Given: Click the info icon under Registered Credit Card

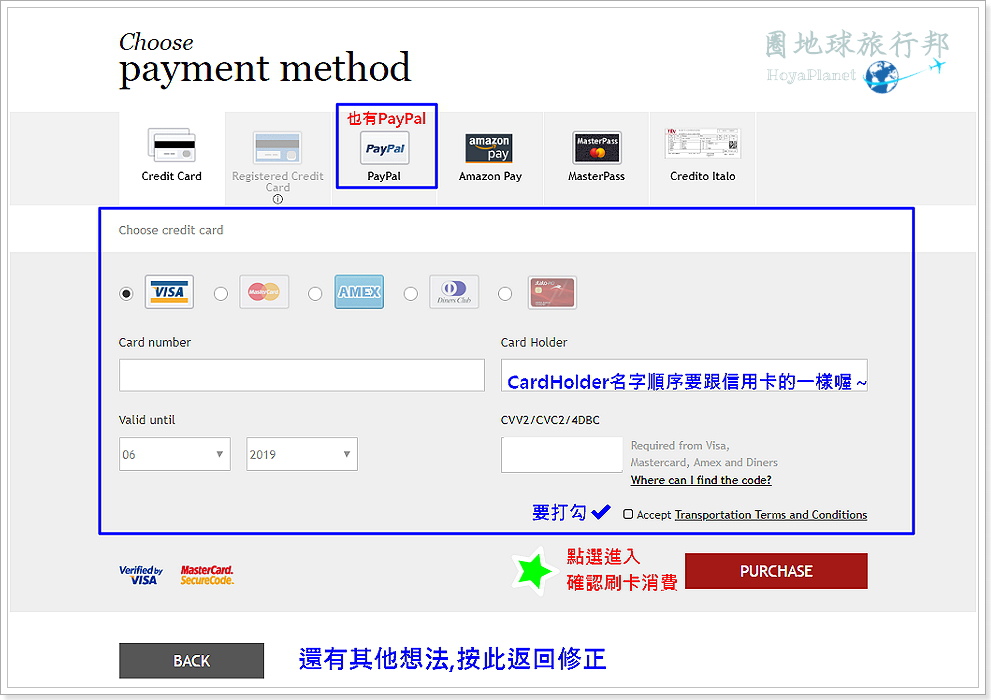Looking at the screenshot, I should coord(277,199).
